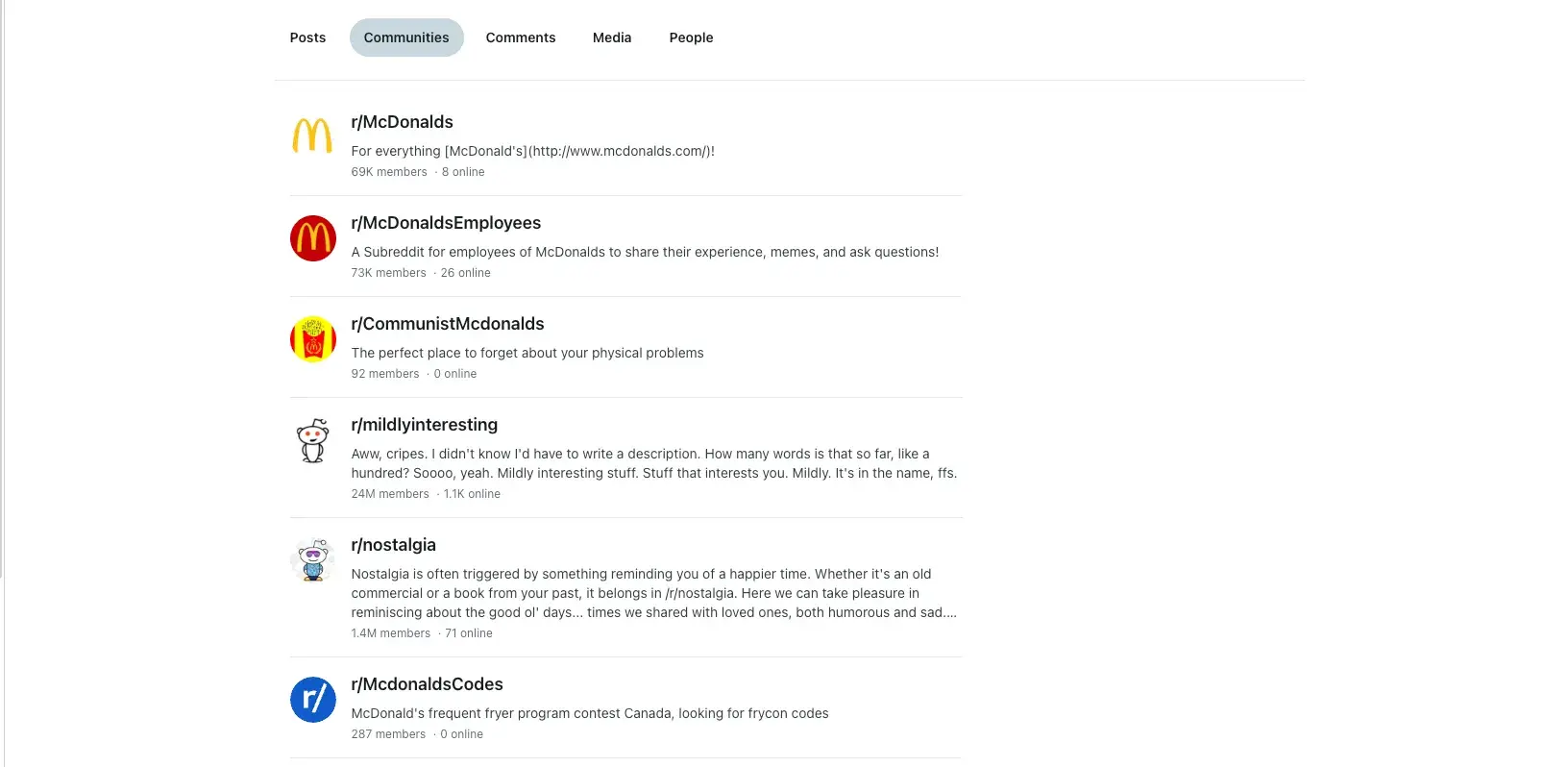
Task: Select the Communities tab
Action: click(x=406, y=37)
